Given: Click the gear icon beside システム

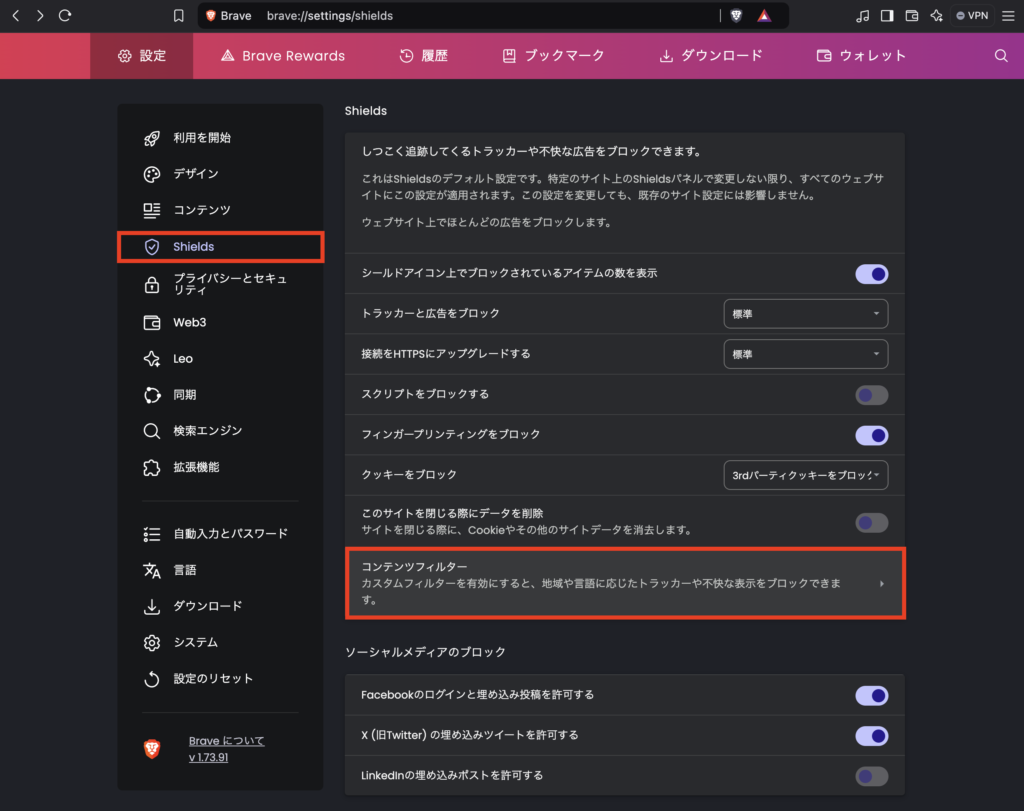Looking at the screenshot, I should coord(152,643).
